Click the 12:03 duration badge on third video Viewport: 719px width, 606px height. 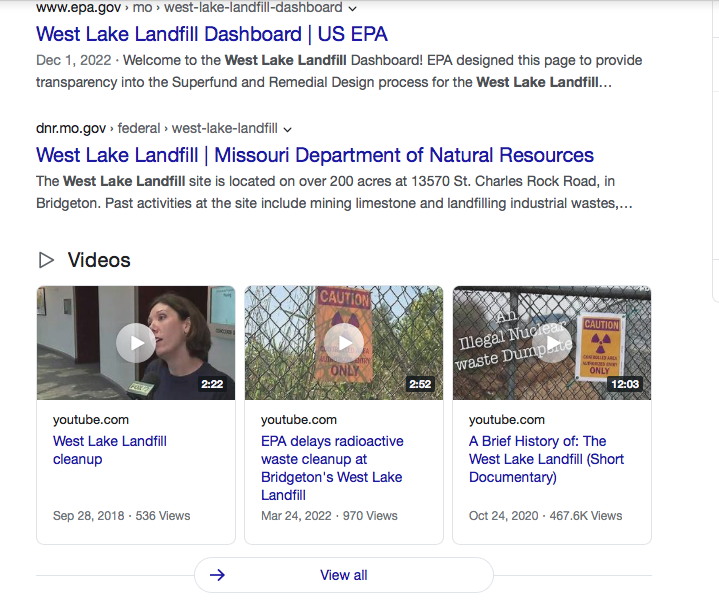625,384
